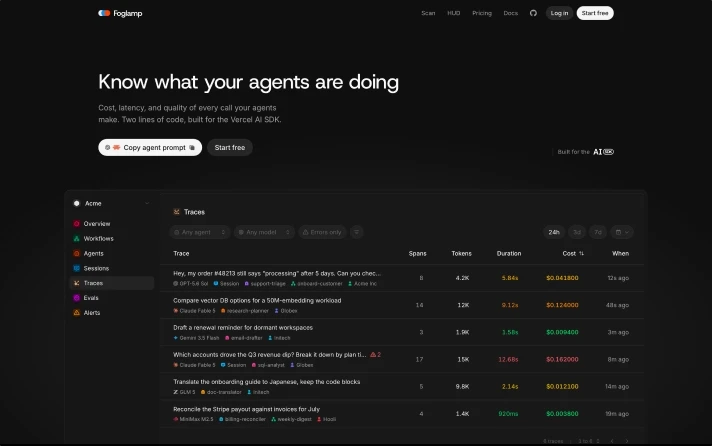Select the 7d time range
This screenshot has height=446, width=712.
[598, 232]
